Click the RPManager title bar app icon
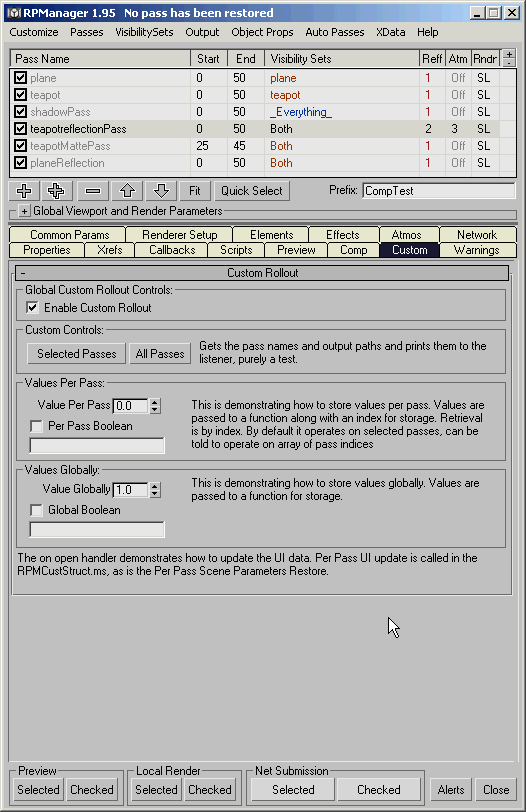The image size is (526, 812). 14,13
